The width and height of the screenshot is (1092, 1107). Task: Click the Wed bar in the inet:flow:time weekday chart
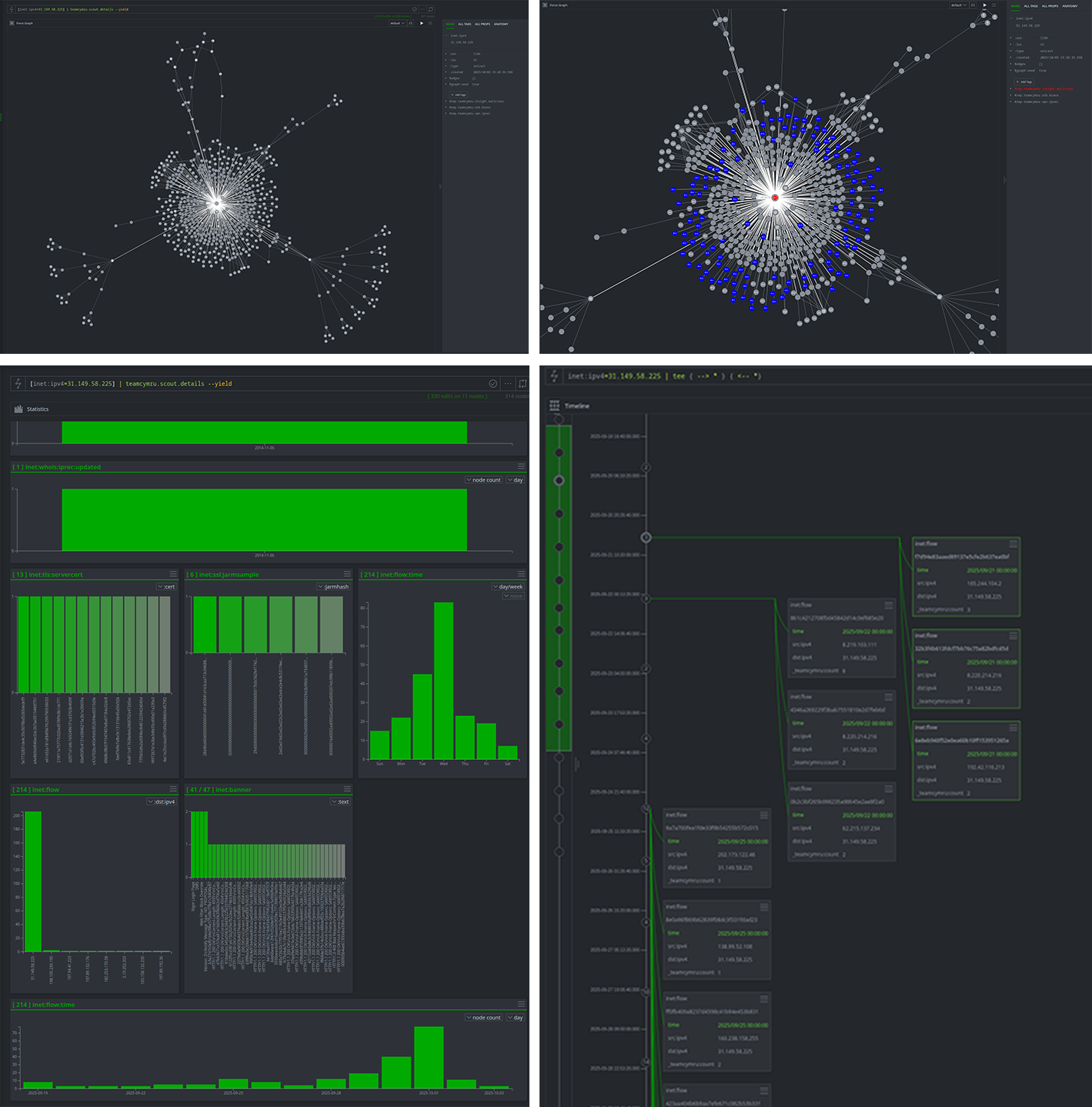pyautogui.click(x=443, y=681)
